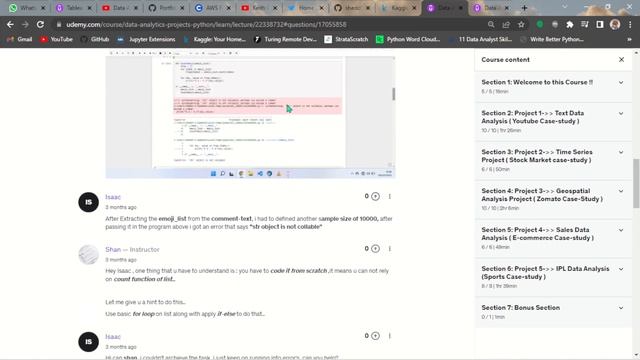The image size is (640, 360).
Task: Go back using browser back arrow
Action: (10, 24)
